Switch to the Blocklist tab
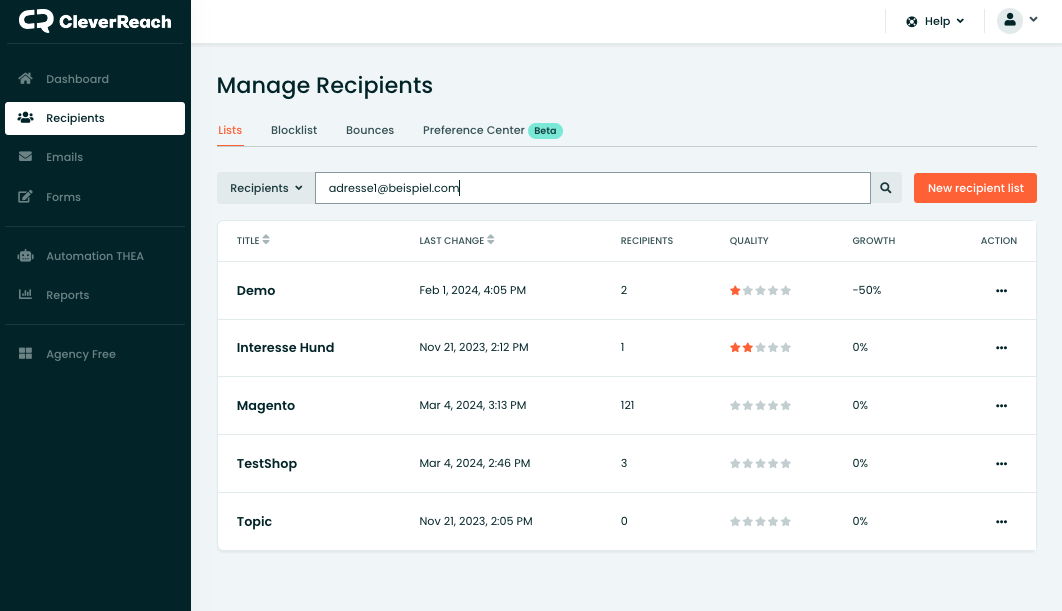This screenshot has height=611, width=1062. (x=294, y=130)
